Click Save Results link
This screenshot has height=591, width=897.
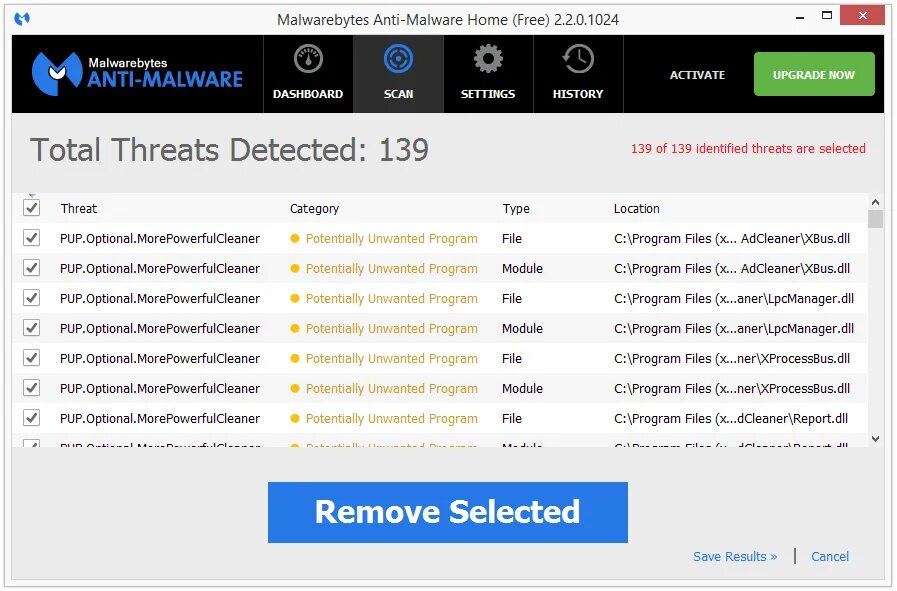pyautogui.click(x=735, y=557)
